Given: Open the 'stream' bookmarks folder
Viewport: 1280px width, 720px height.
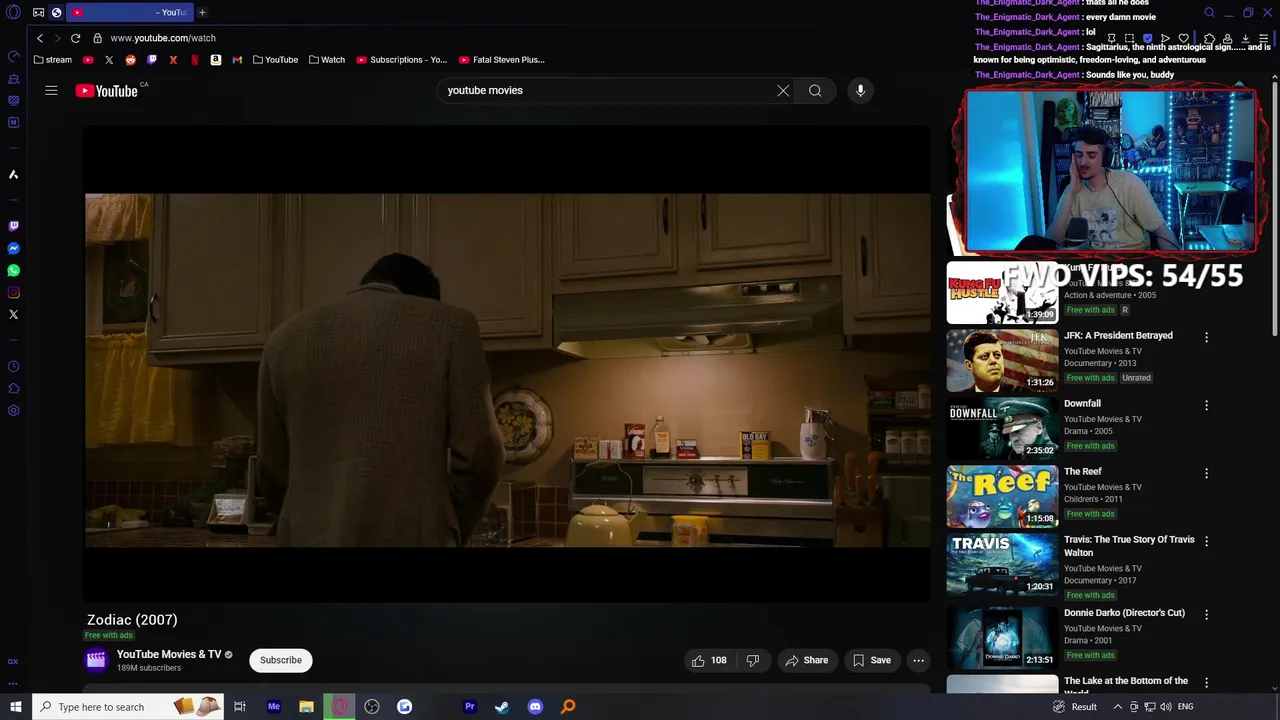Looking at the screenshot, I should click(x=53, y=60).
